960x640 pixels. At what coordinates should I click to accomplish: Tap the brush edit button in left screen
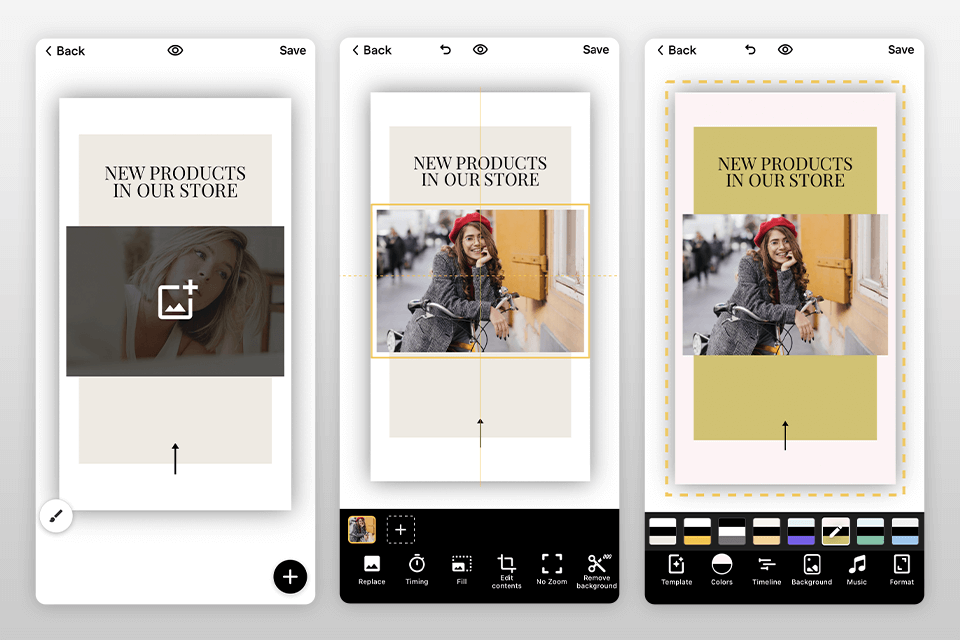pyautogui.click(x=56, y=516)
